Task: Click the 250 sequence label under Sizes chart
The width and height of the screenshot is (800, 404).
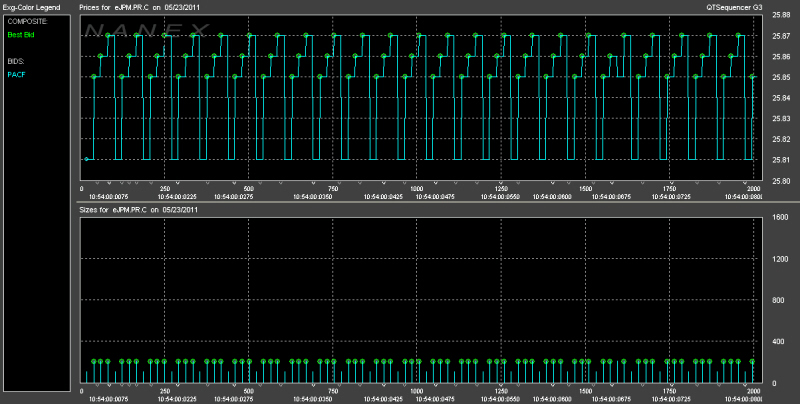Action: pos(165,391)
